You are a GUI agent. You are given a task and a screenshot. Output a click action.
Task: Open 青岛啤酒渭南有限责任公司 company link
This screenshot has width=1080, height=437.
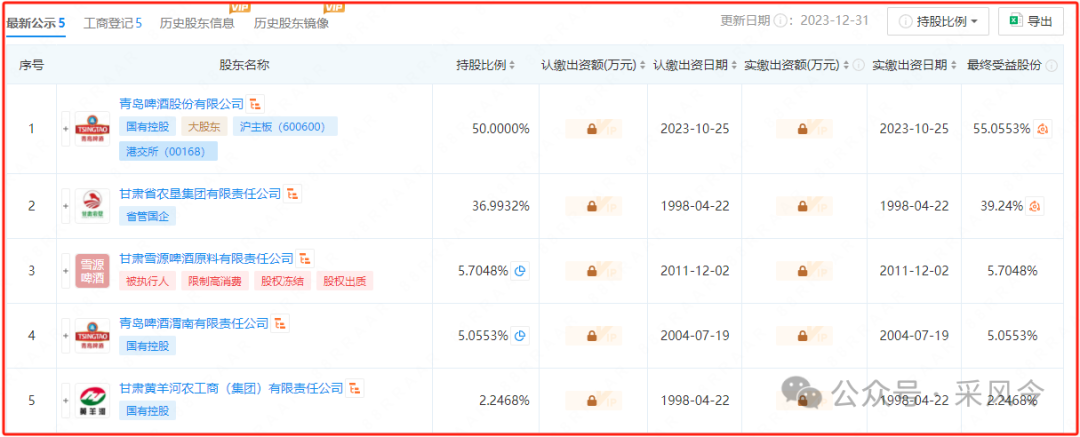coord(194,323)
